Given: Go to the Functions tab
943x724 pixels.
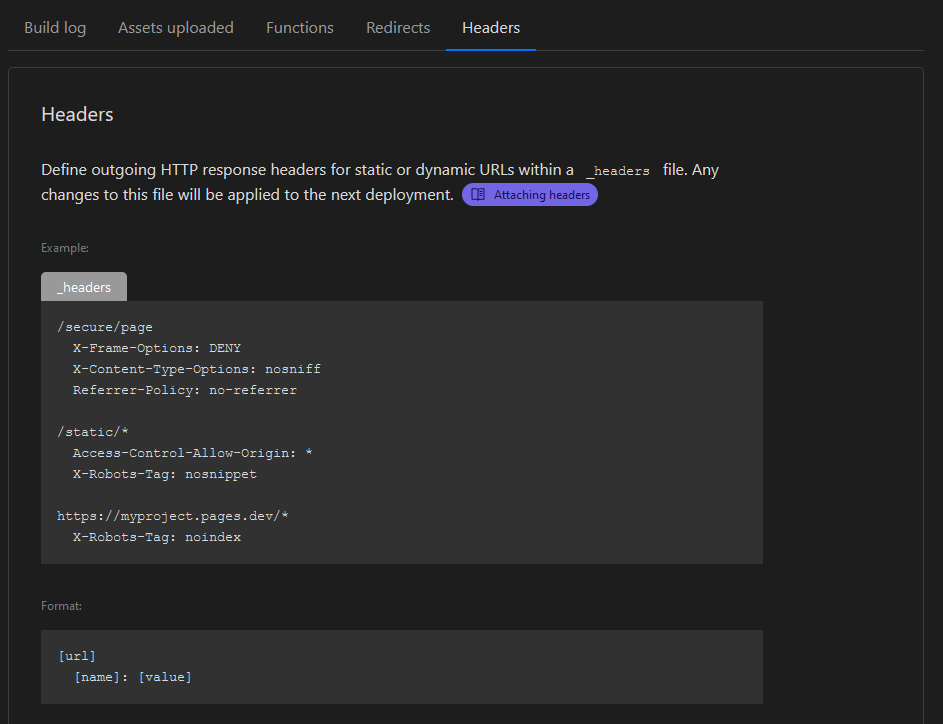Looking at the screenshot, I should [300, 28].
